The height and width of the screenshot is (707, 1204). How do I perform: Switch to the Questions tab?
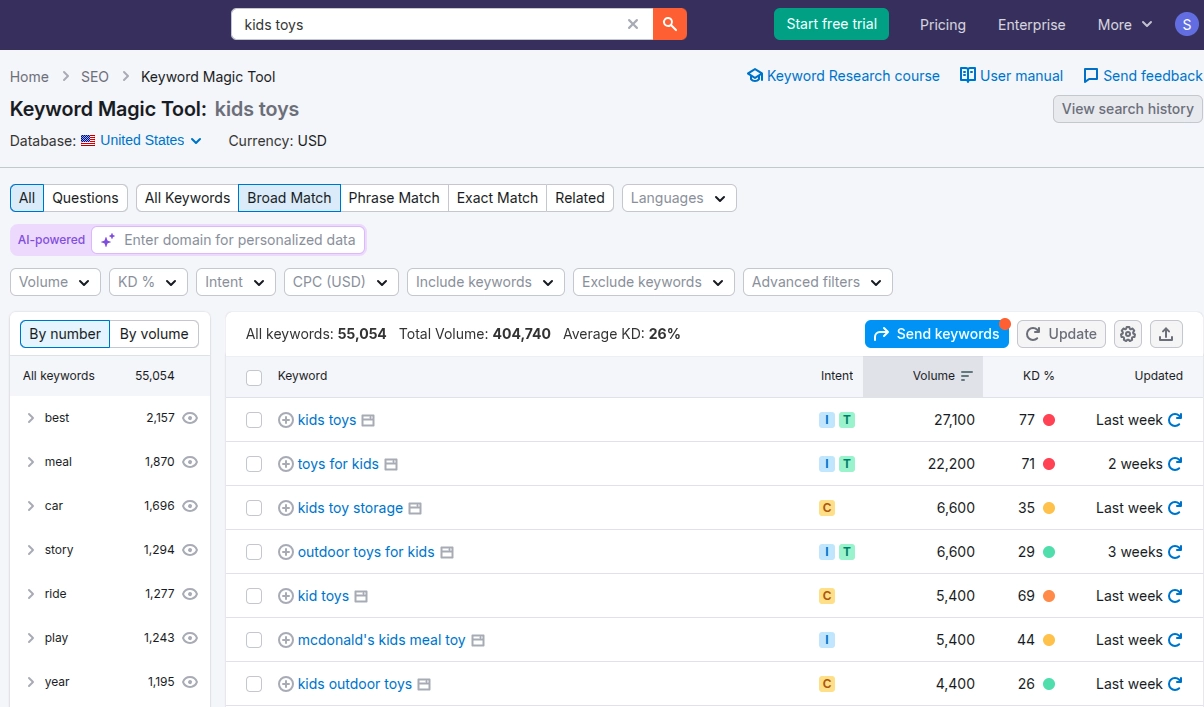(x=85, y=198)
